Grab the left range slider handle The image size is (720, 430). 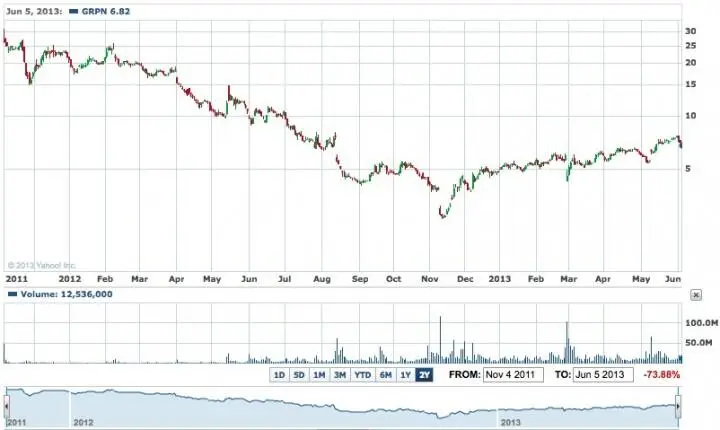click(x=6, y=407)
